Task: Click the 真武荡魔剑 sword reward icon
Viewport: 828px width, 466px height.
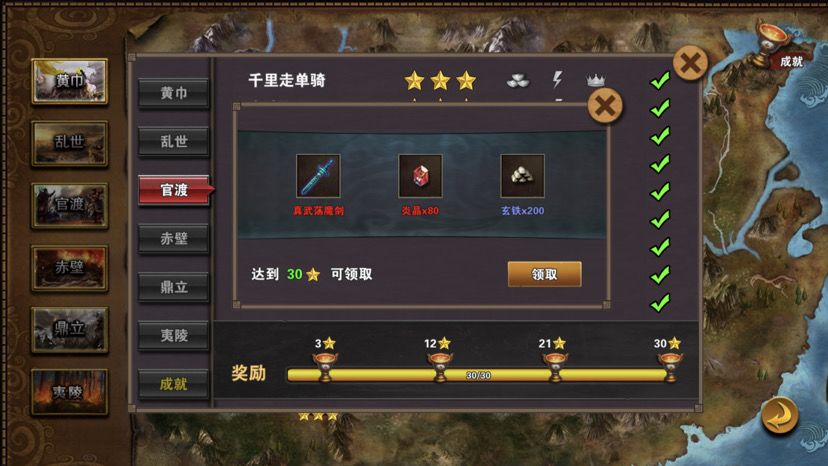Action: (318, 176)
